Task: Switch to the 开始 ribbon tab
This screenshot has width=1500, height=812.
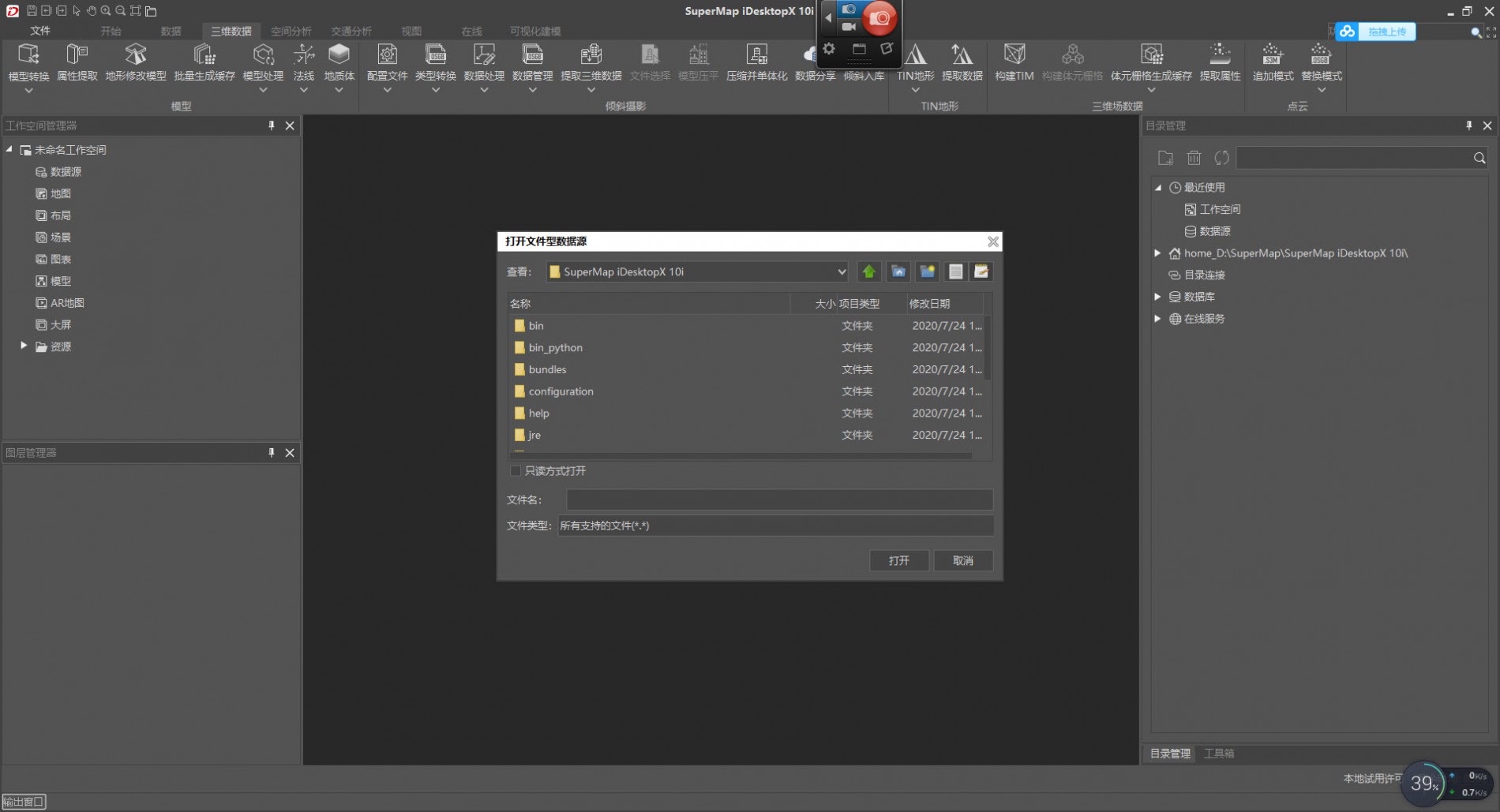Action: (111, 31)
